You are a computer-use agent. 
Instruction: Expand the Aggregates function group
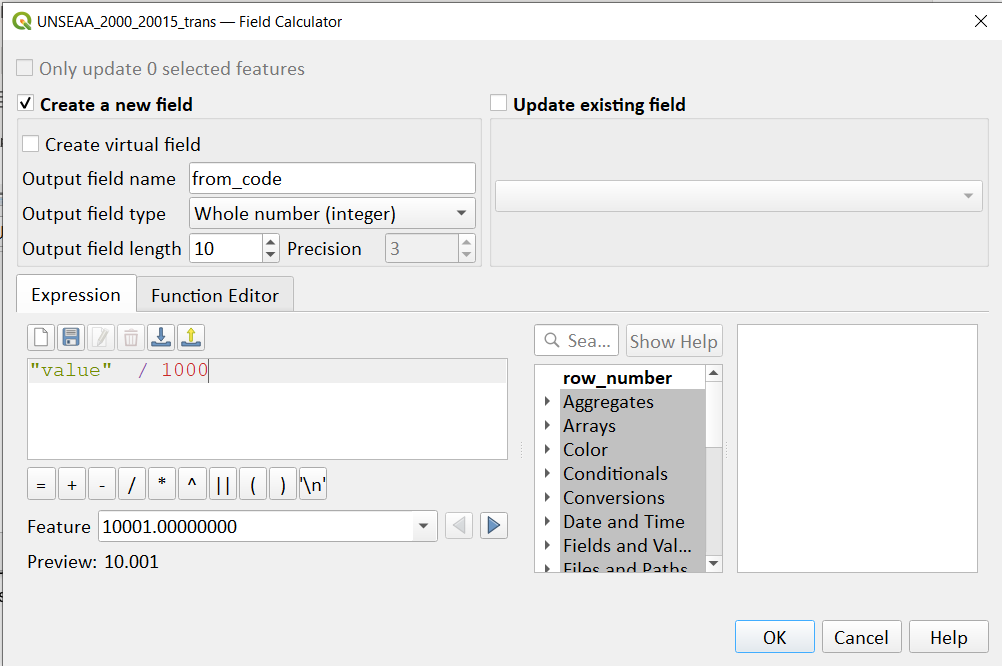point(547,401)
